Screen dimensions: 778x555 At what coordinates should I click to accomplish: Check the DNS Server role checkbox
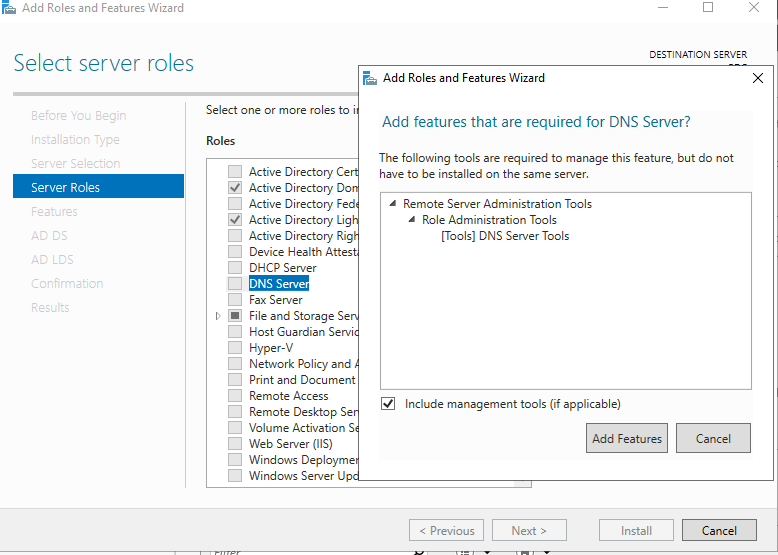coord(235,284)
